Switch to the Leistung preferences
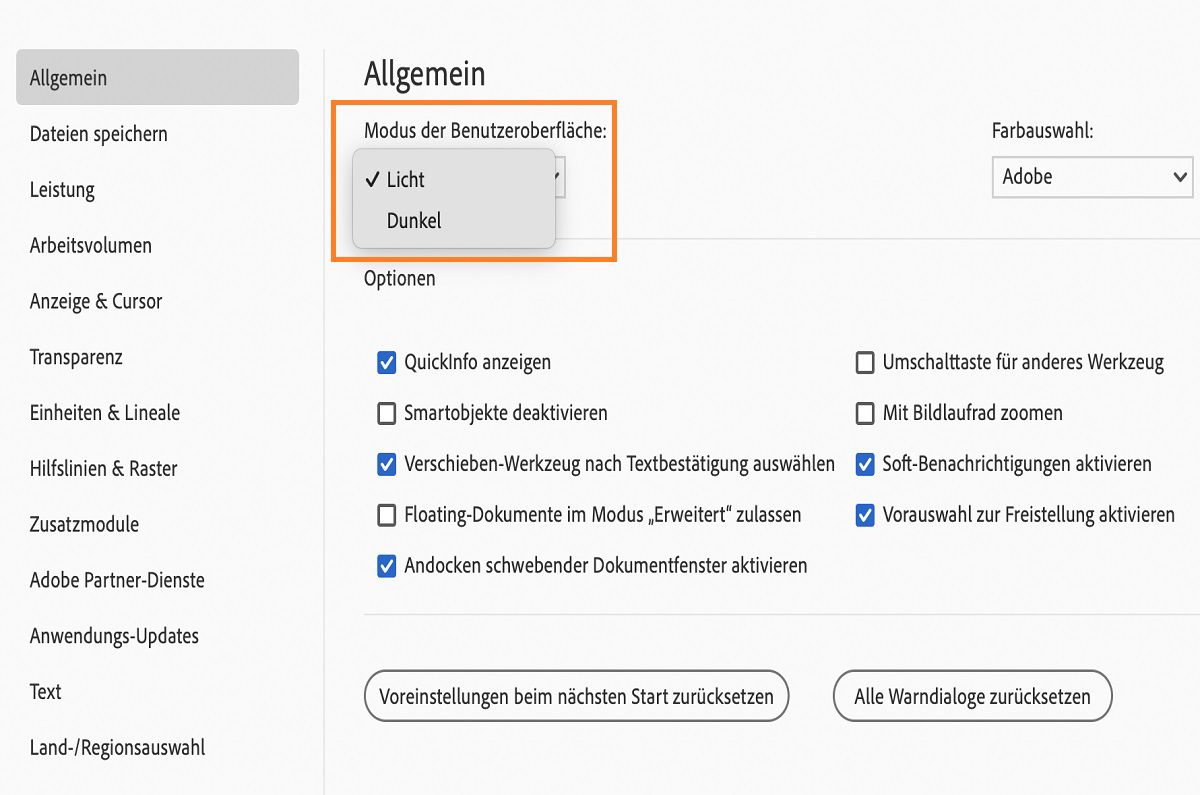Screen dimensions: 1200x795 point(62,190)
